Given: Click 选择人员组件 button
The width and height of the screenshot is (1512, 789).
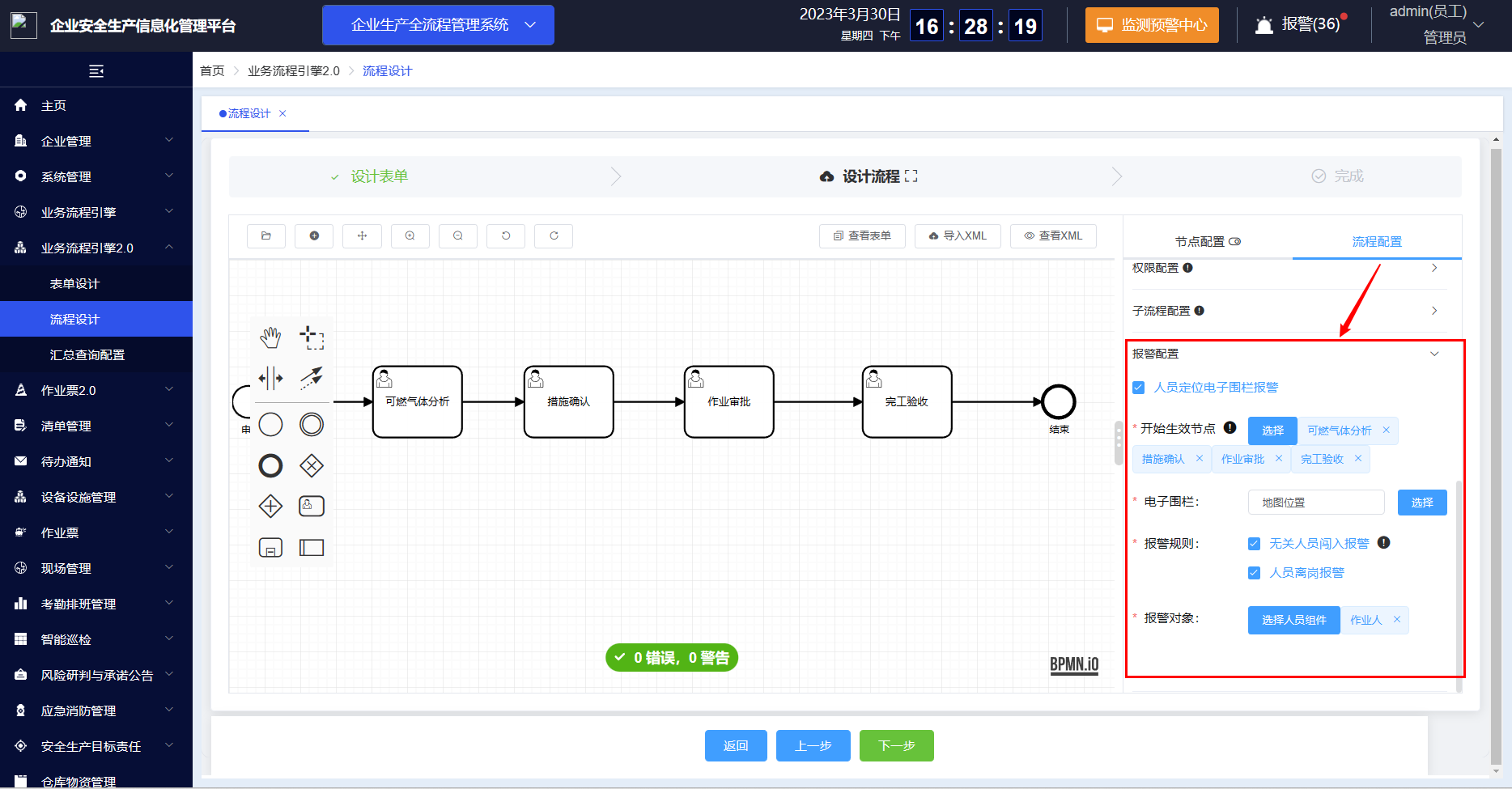Looking at the screenshot, I should click(x=1293, y=620).
